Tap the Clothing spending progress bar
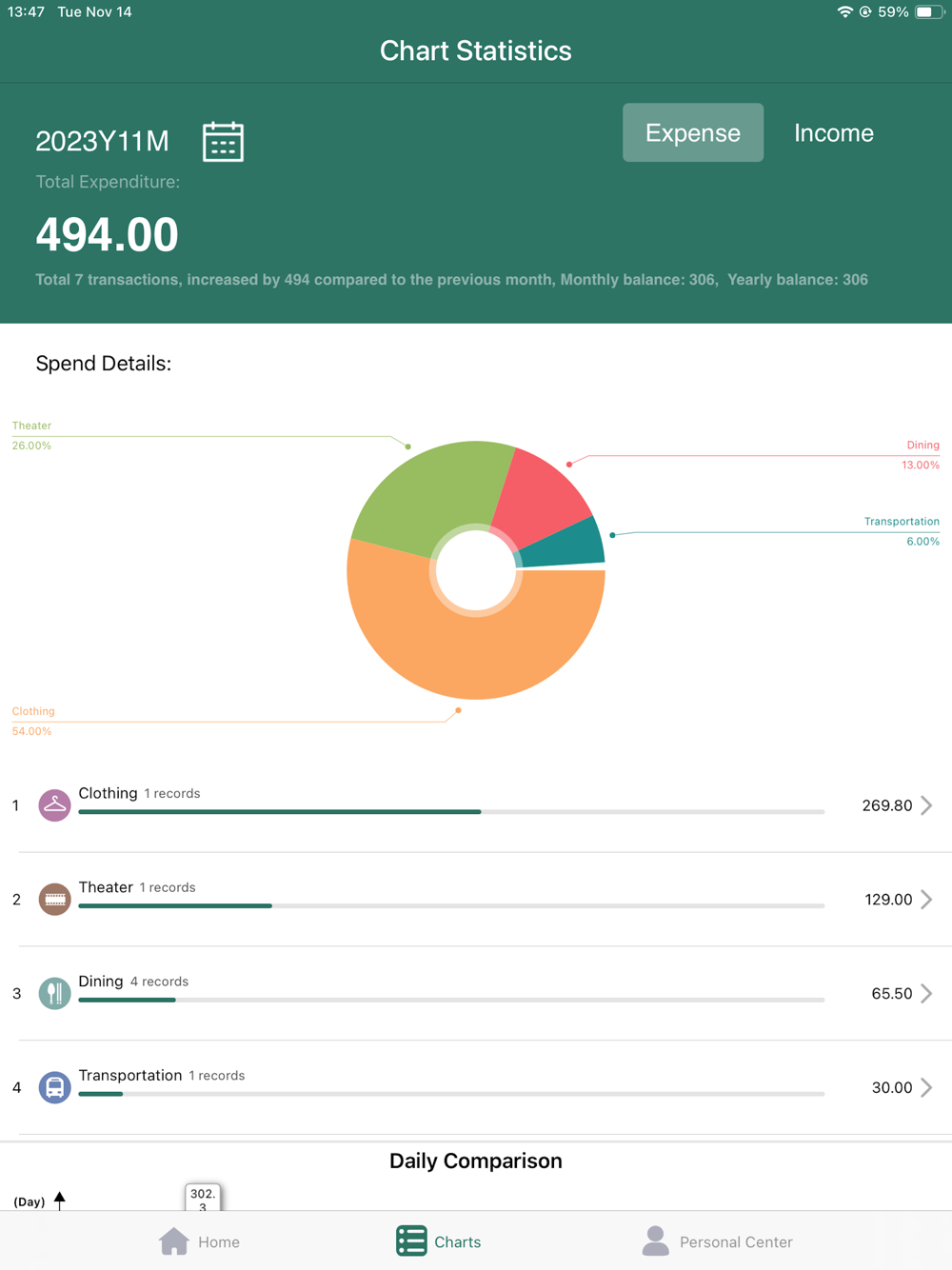The image size is (952, 1270). tap(451, 812)
